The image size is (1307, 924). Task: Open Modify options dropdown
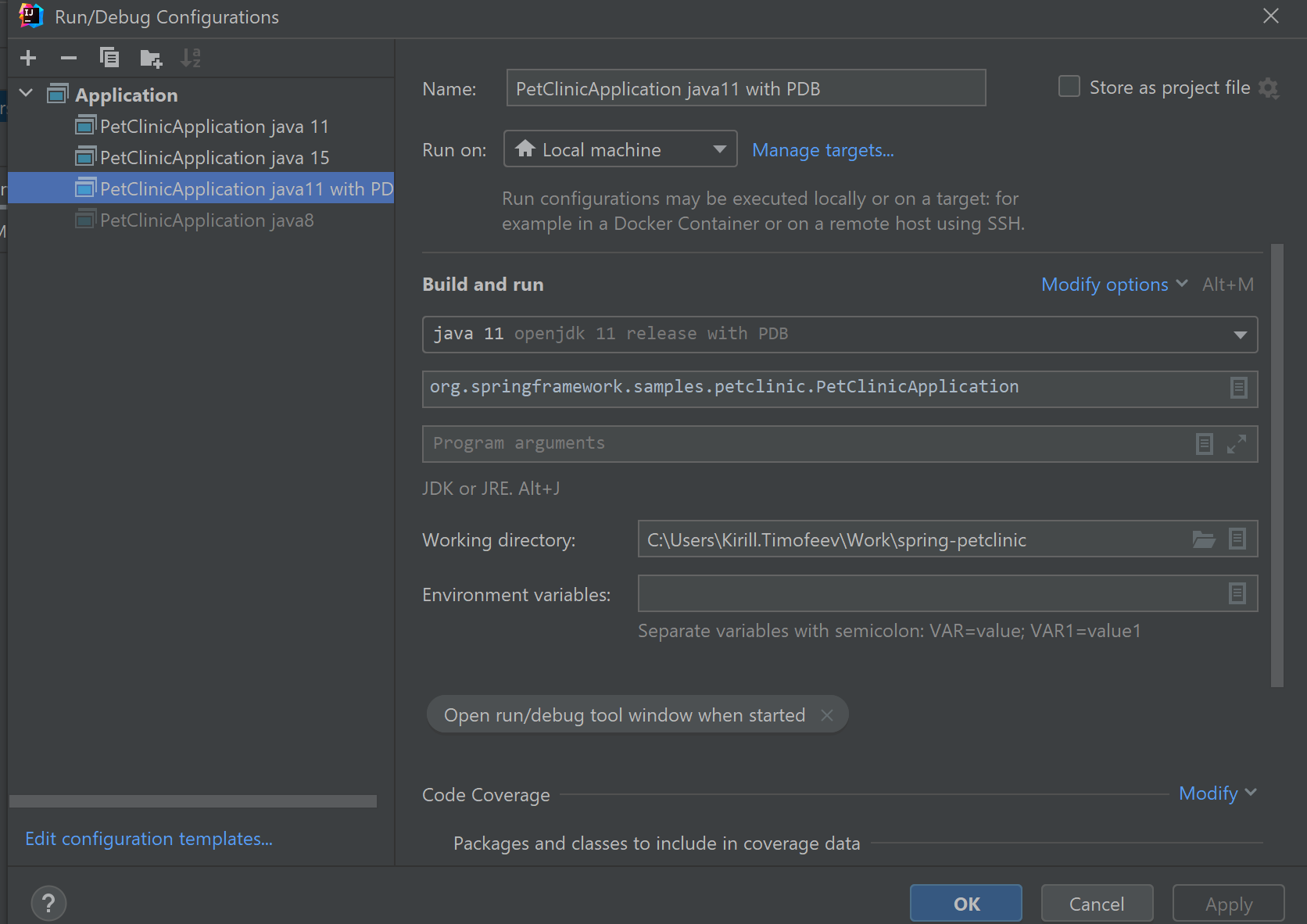(x=1114, y=285)
